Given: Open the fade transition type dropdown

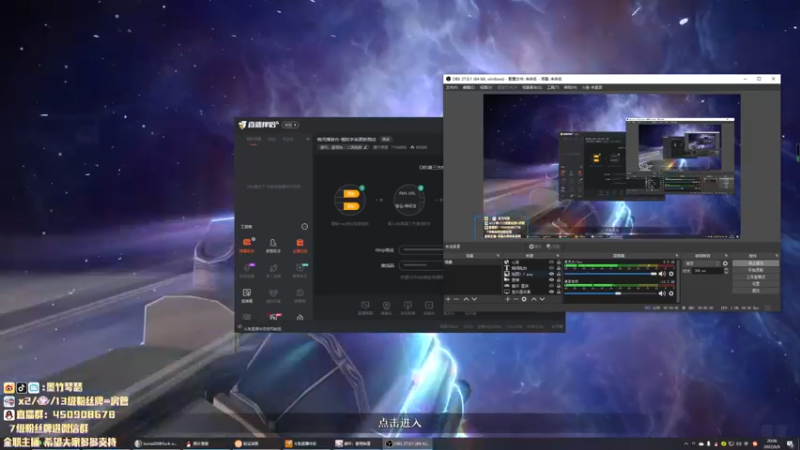Looking at the screenshot, I should click(702, 263).
